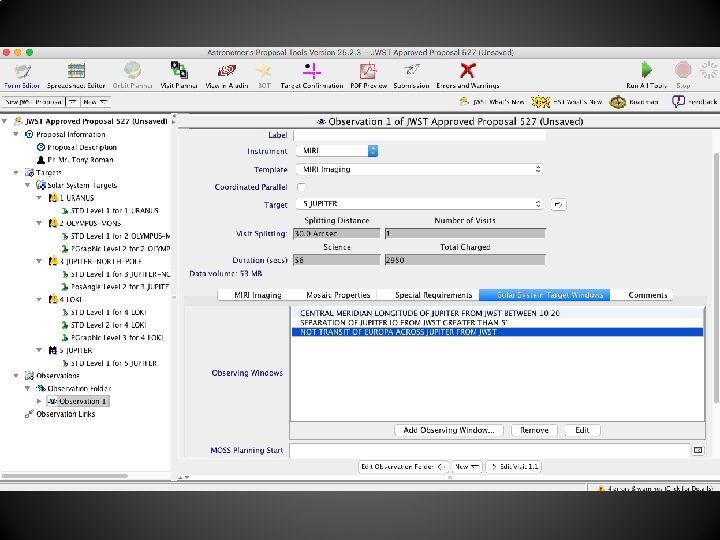
Task: Collapse the Observations tree node
Action: 16,376
